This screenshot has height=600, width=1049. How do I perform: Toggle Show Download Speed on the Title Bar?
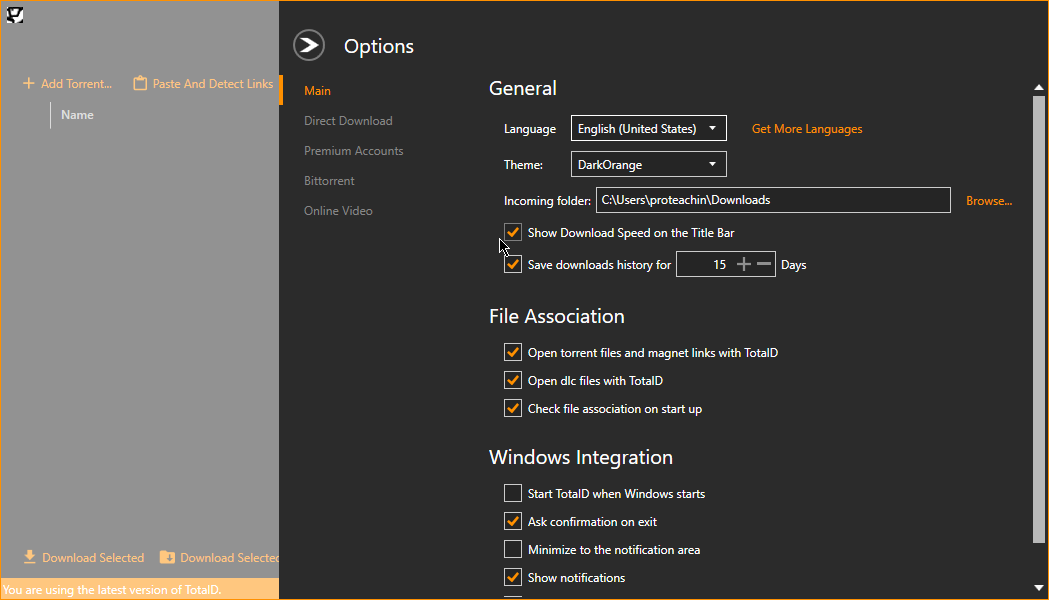[513, 232]
